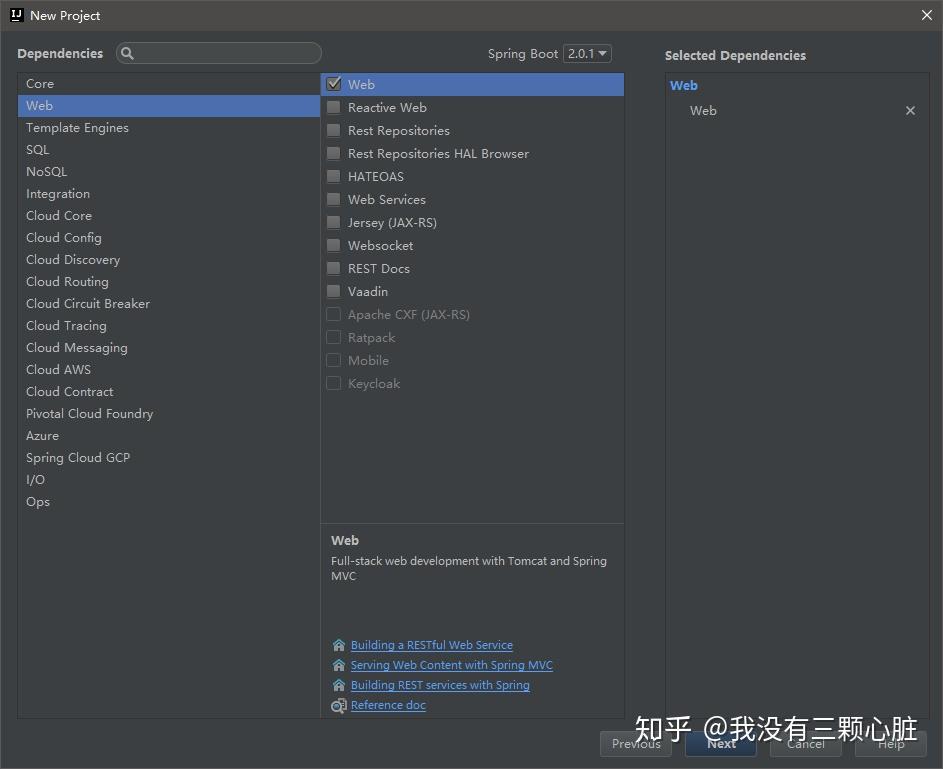Select the Web category in list
The width and height of the screenshot is (943, 769).
click(169, 106)
